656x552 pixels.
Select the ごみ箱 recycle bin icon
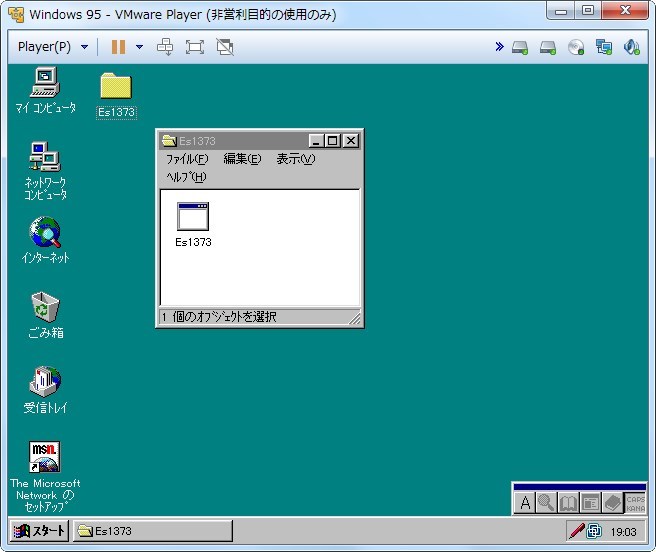pos(45,315)
